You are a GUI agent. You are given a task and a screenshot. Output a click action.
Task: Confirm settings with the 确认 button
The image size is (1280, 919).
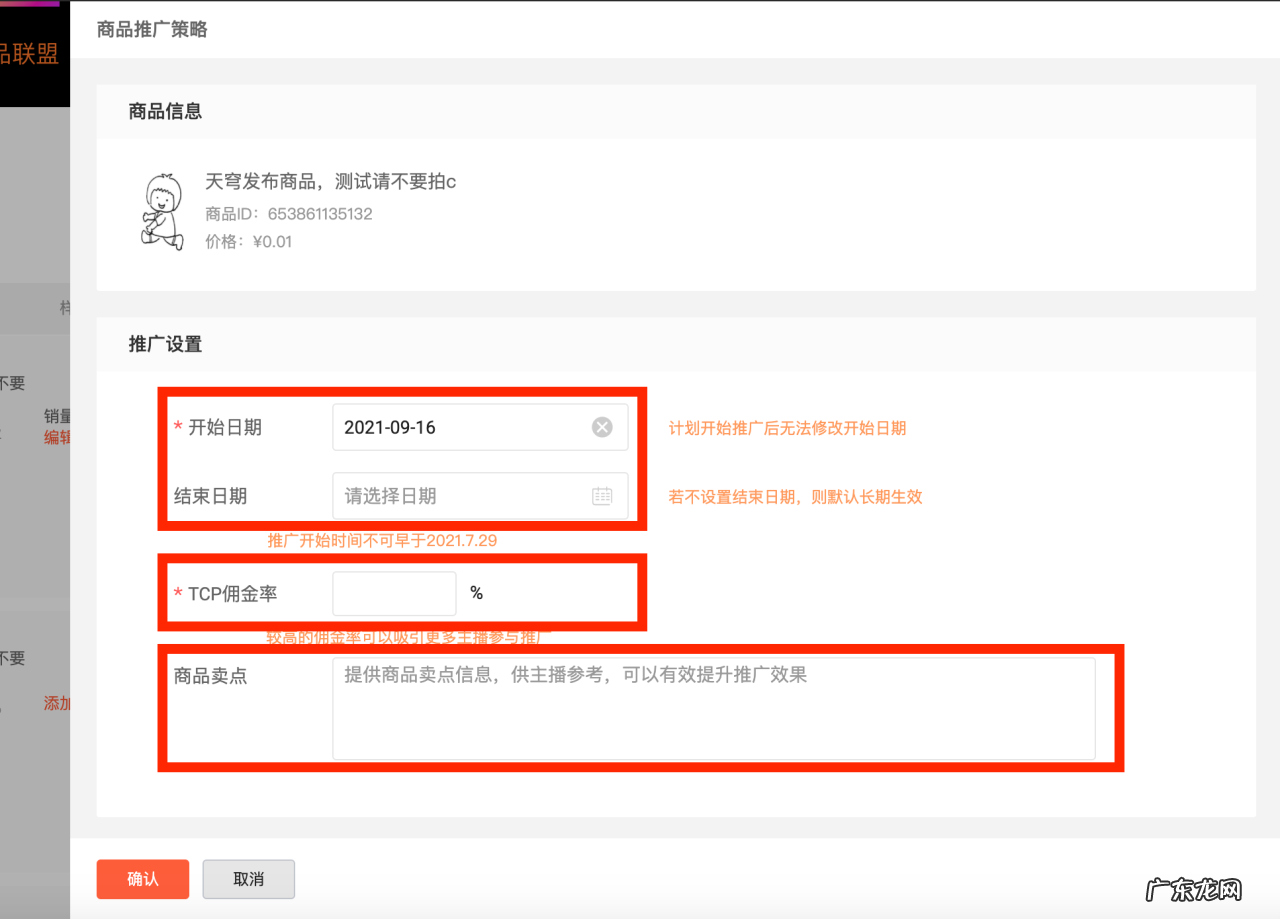tap(142, 879)
